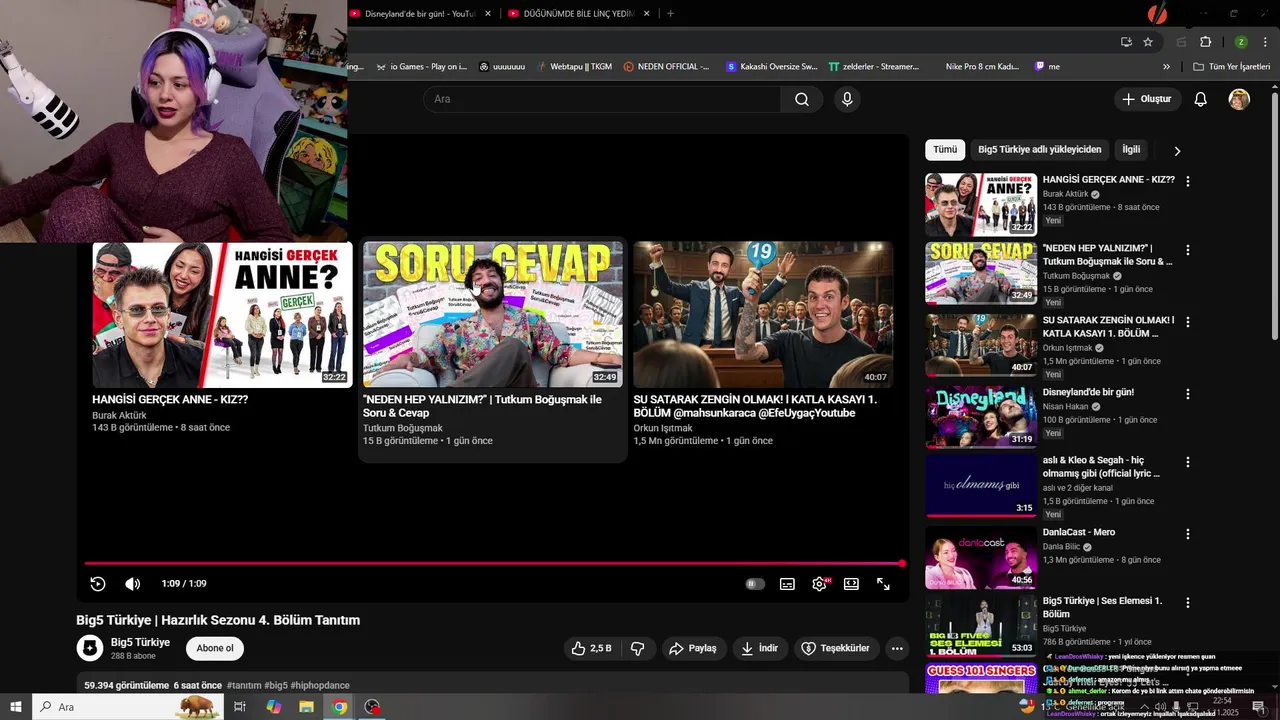Show more filter chips with right arrow
The height and width of the screenshot is (720, 1280).
(x=1177, y=151)
